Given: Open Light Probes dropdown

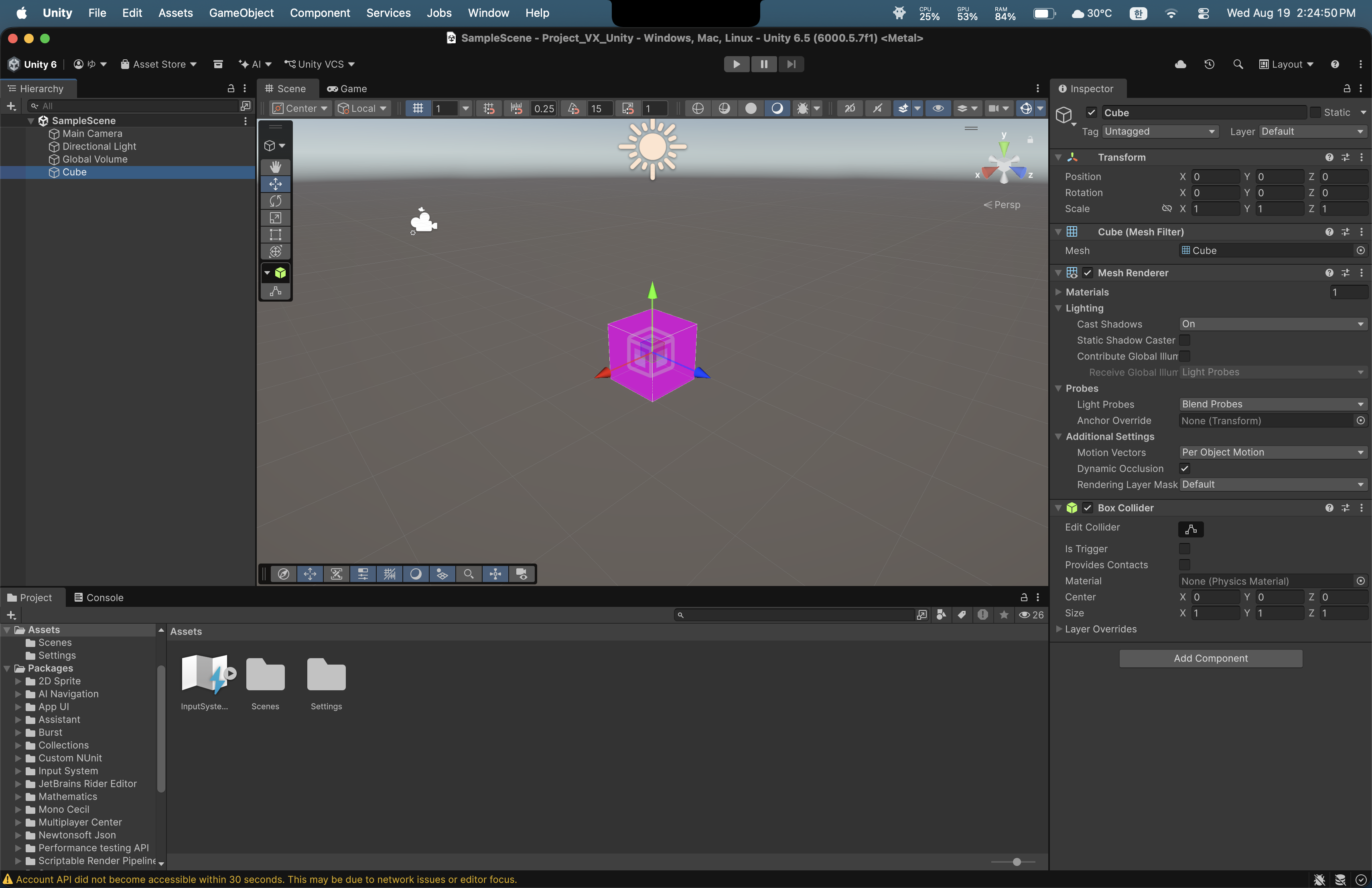Looking at the screenshot, I should 1273,404.
